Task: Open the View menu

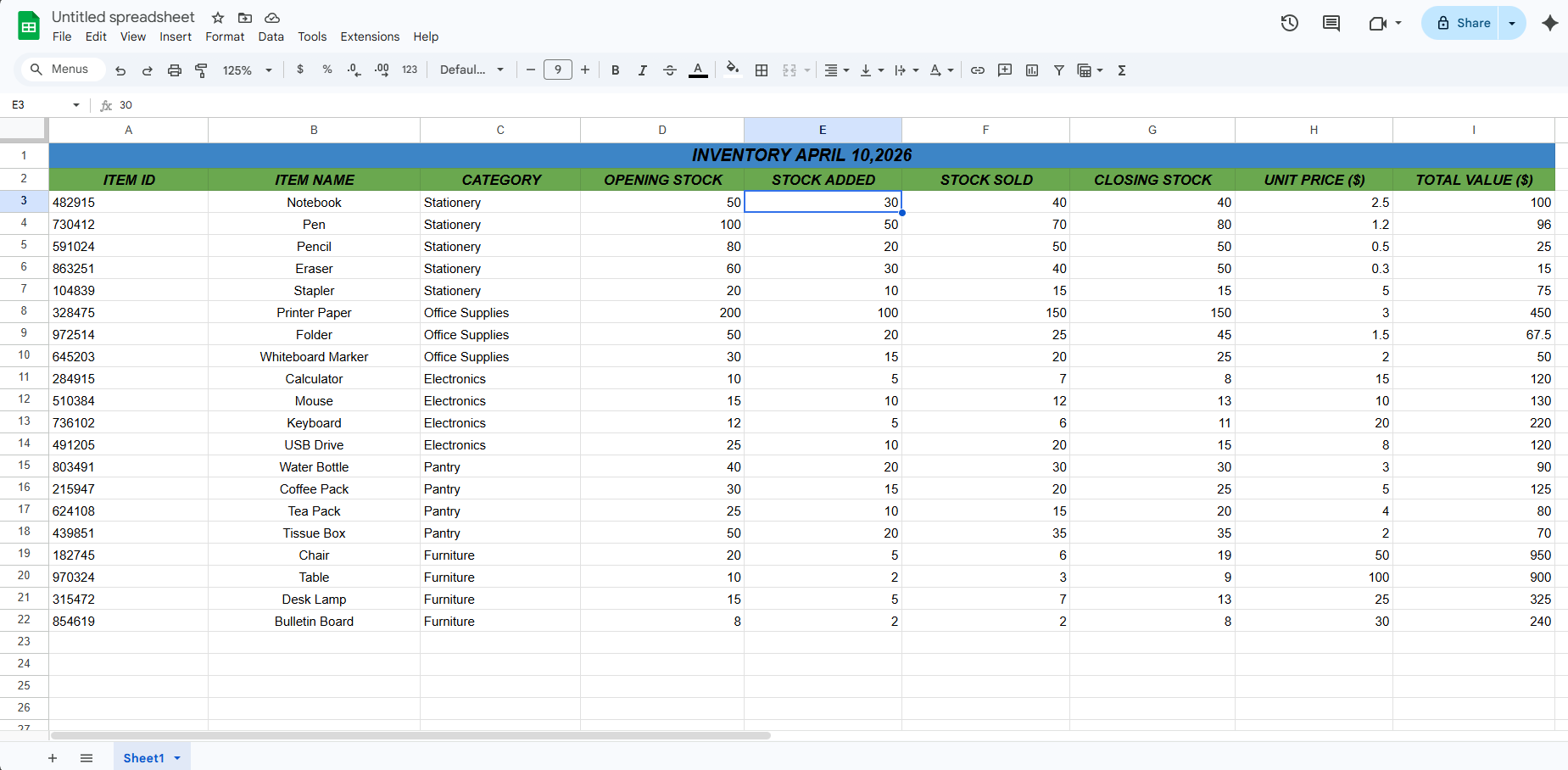Action: [133, 36]
